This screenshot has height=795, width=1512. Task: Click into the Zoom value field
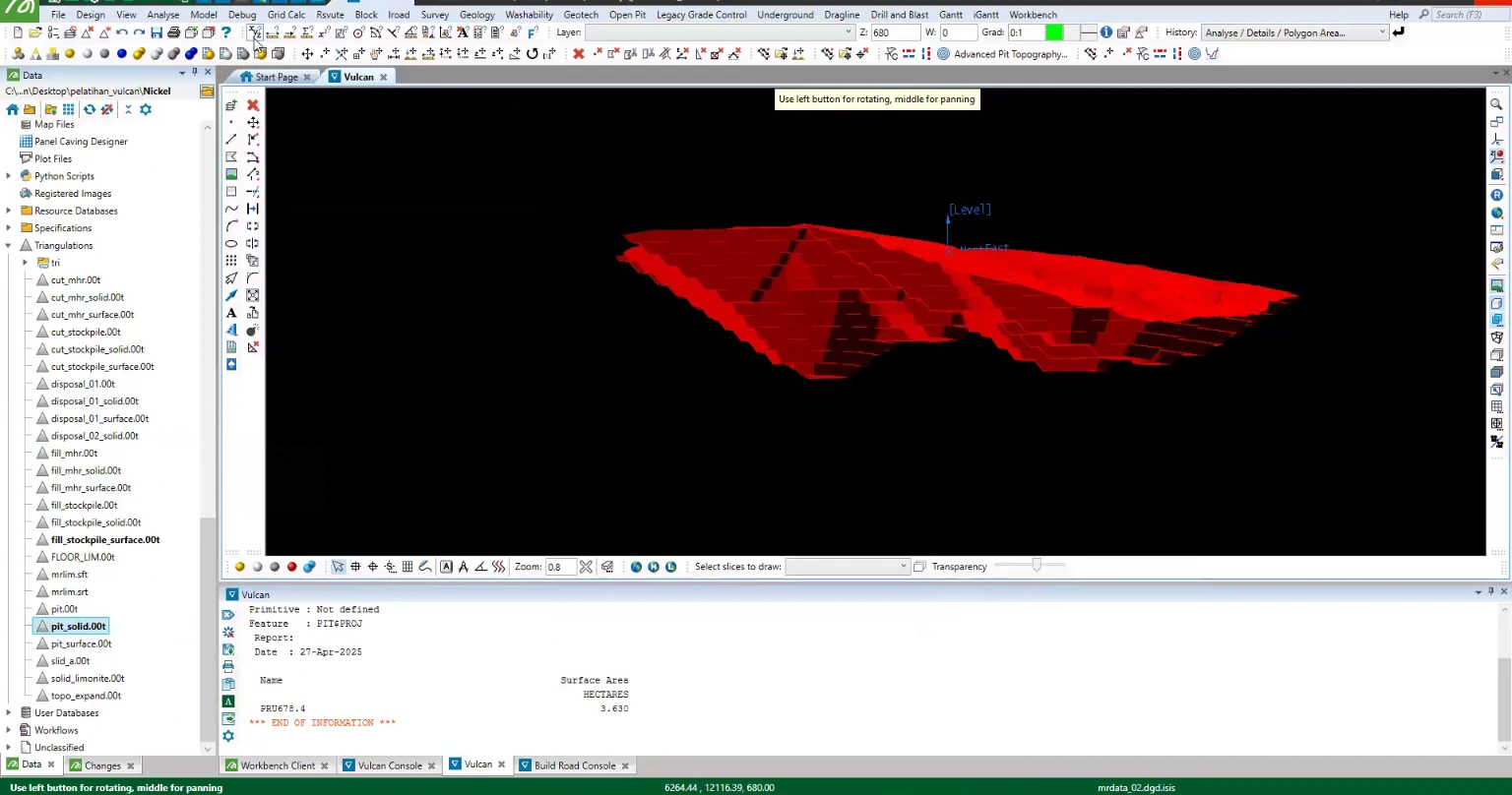coord(559,567)
